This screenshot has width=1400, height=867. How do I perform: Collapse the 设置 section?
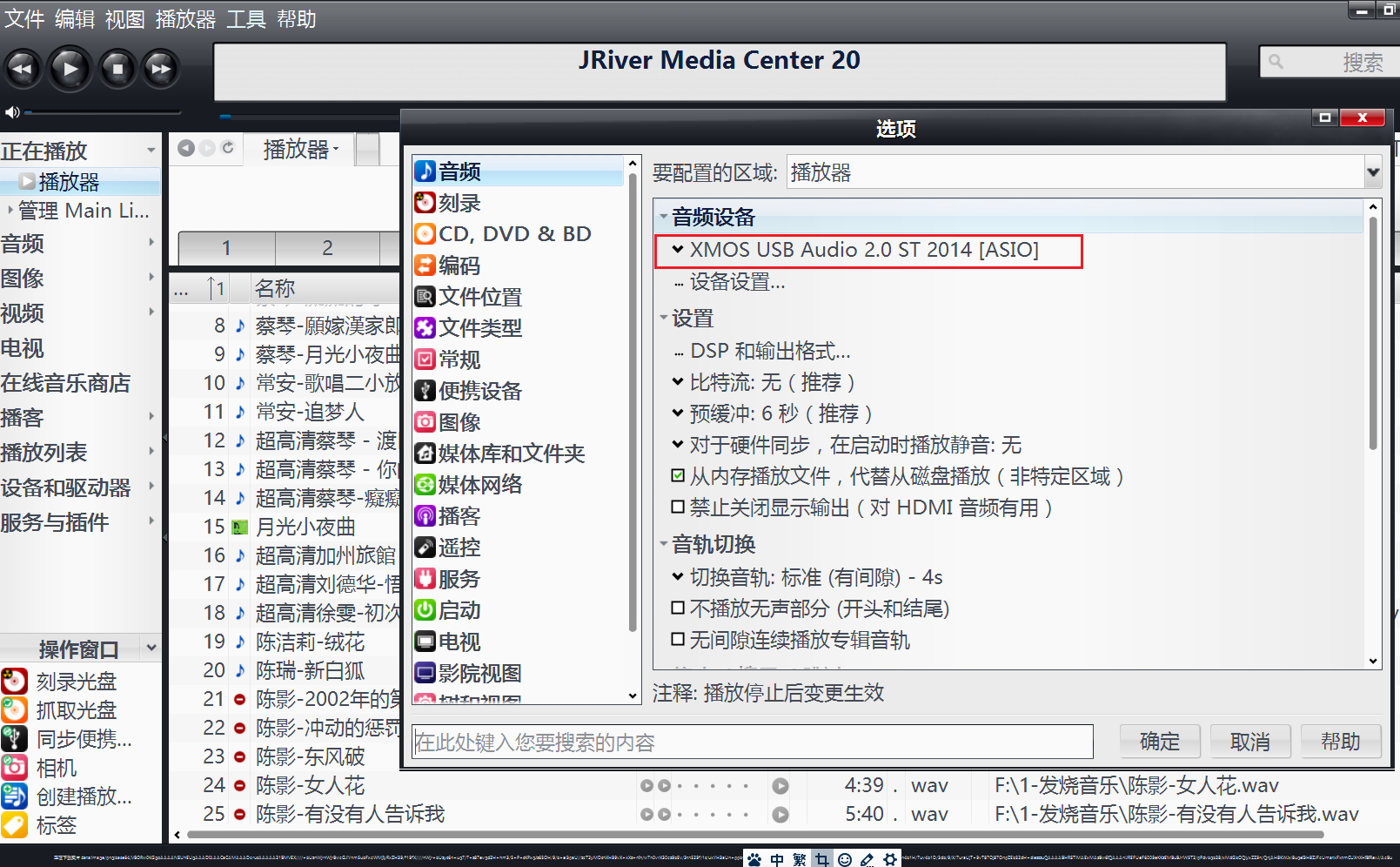pyautogui.click(x=664, y=319)
